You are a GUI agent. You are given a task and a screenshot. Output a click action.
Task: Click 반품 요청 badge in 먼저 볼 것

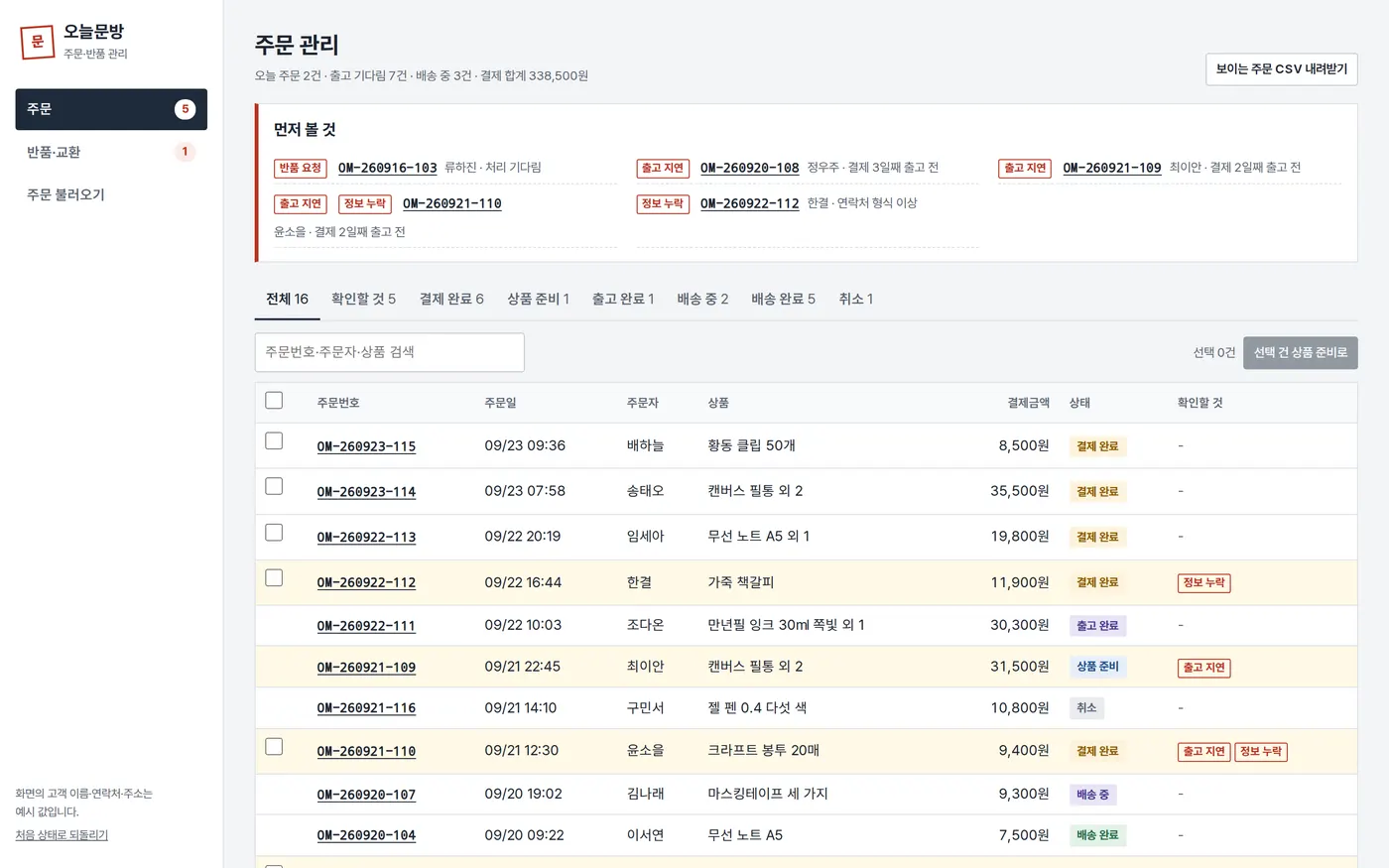point(300,169)
